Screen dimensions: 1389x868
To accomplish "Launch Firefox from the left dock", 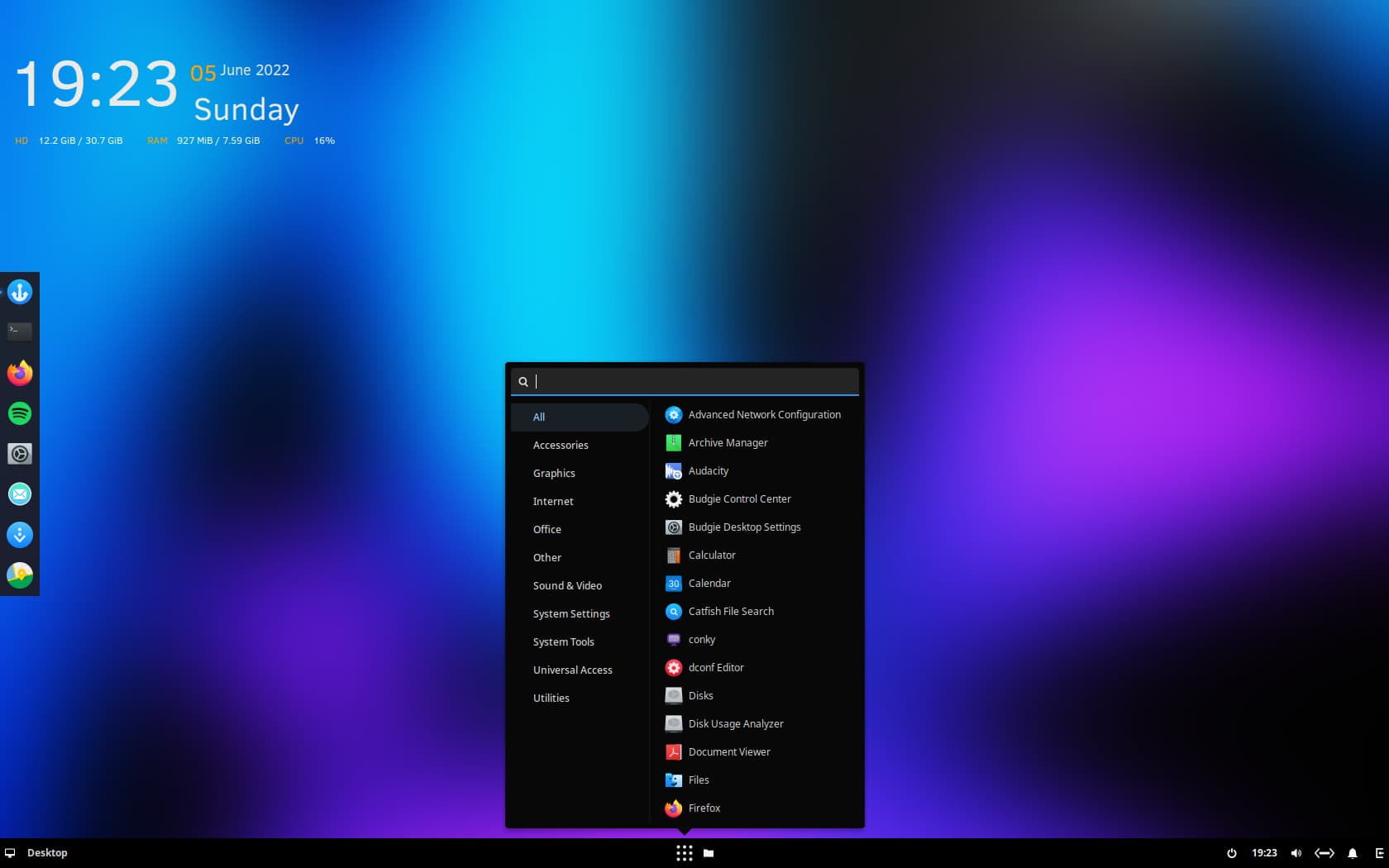I will (x=20, y=373).
